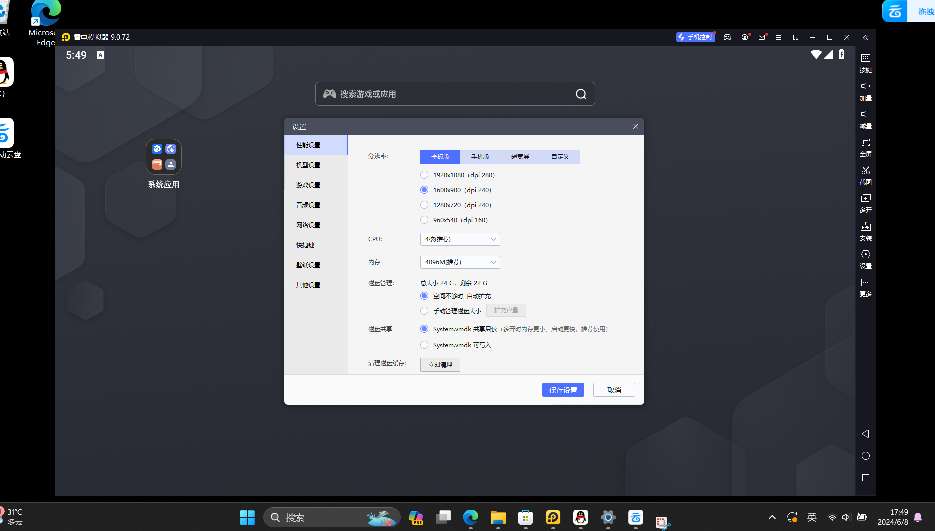This screenshot has height=531, width=935.
Task: Click the 取消 button in settings dialog
Action: pyautogui.click(x=613, y=390)
